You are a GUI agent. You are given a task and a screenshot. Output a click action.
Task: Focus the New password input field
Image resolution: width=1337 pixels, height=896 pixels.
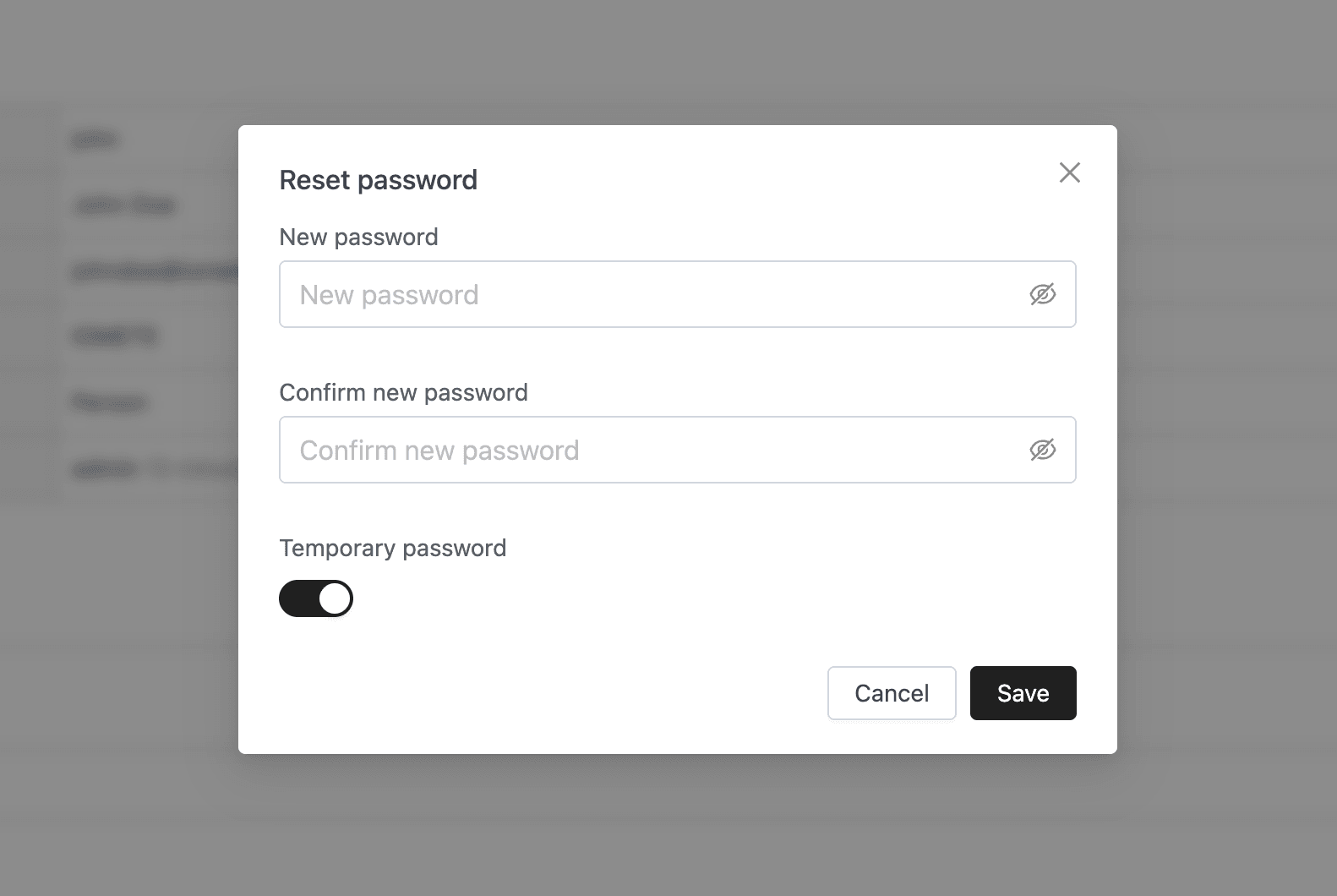[651, 294]
